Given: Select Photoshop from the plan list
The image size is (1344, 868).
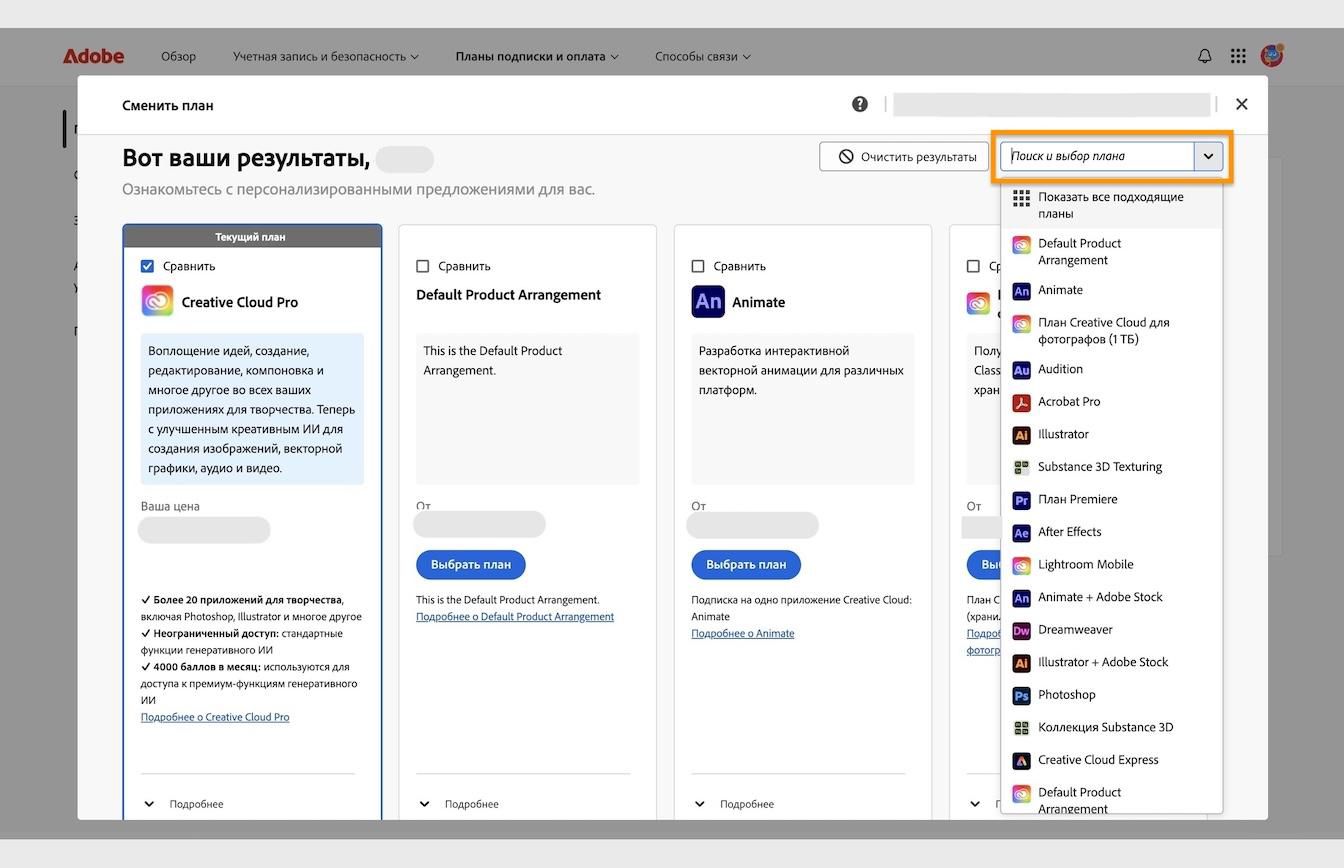Looking at the screenshot, I should point(1066,694).
